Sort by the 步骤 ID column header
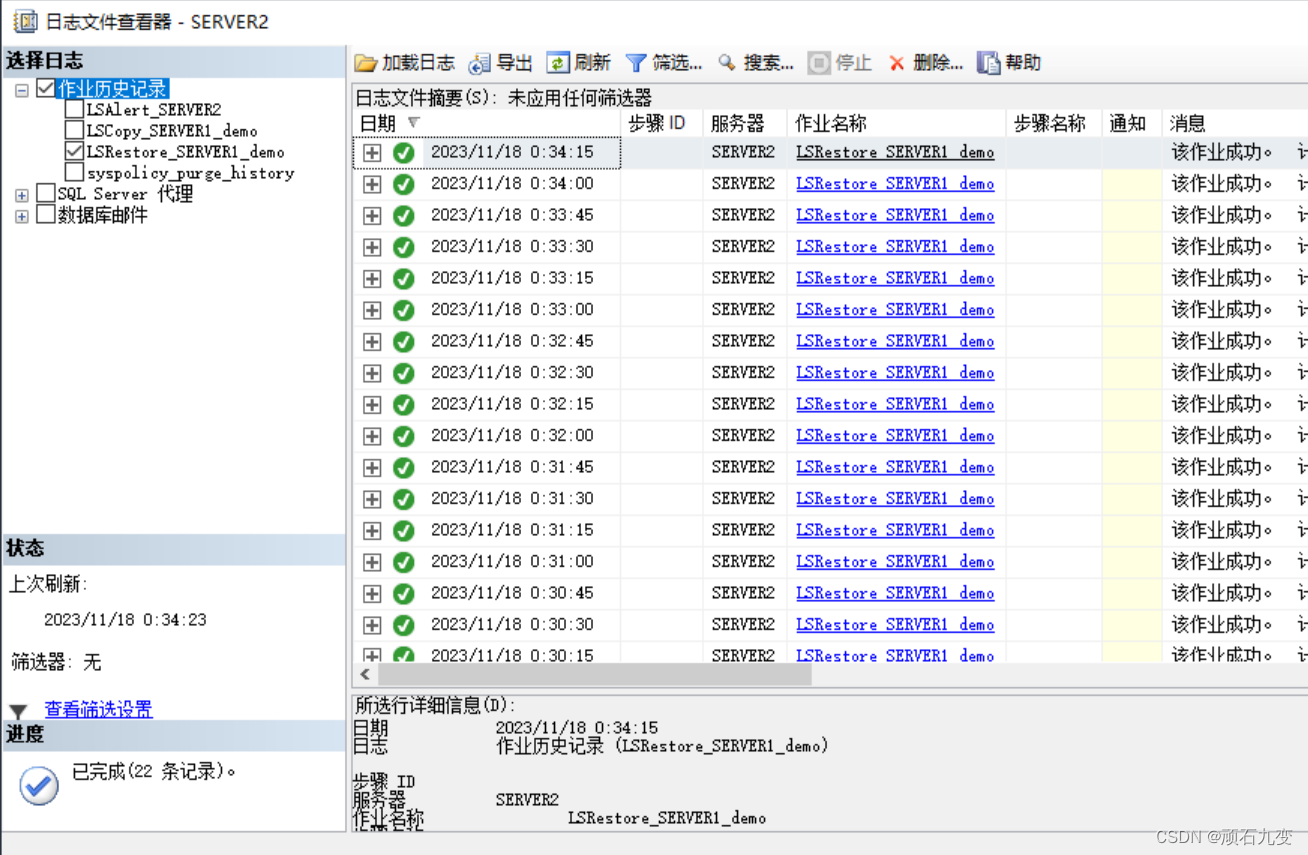 (x=662, y=123)
